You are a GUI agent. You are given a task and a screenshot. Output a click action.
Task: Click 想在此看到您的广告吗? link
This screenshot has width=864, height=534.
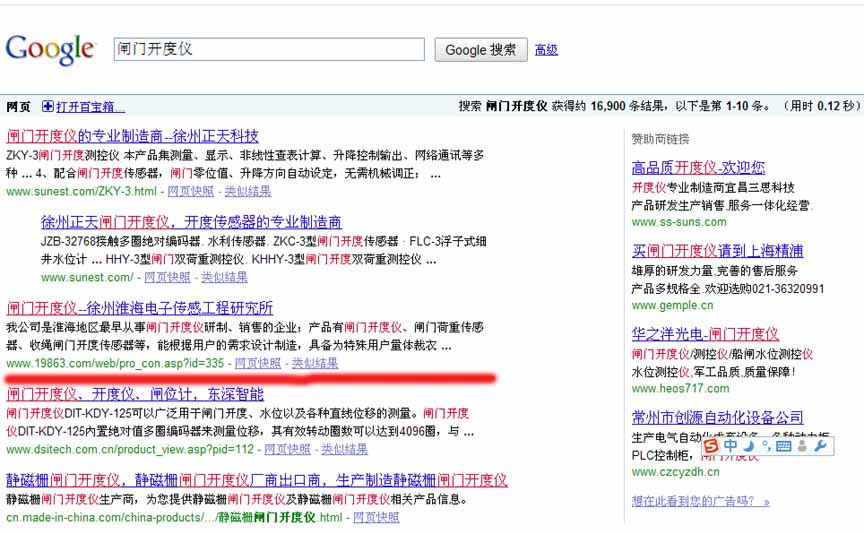pos(700,501)
